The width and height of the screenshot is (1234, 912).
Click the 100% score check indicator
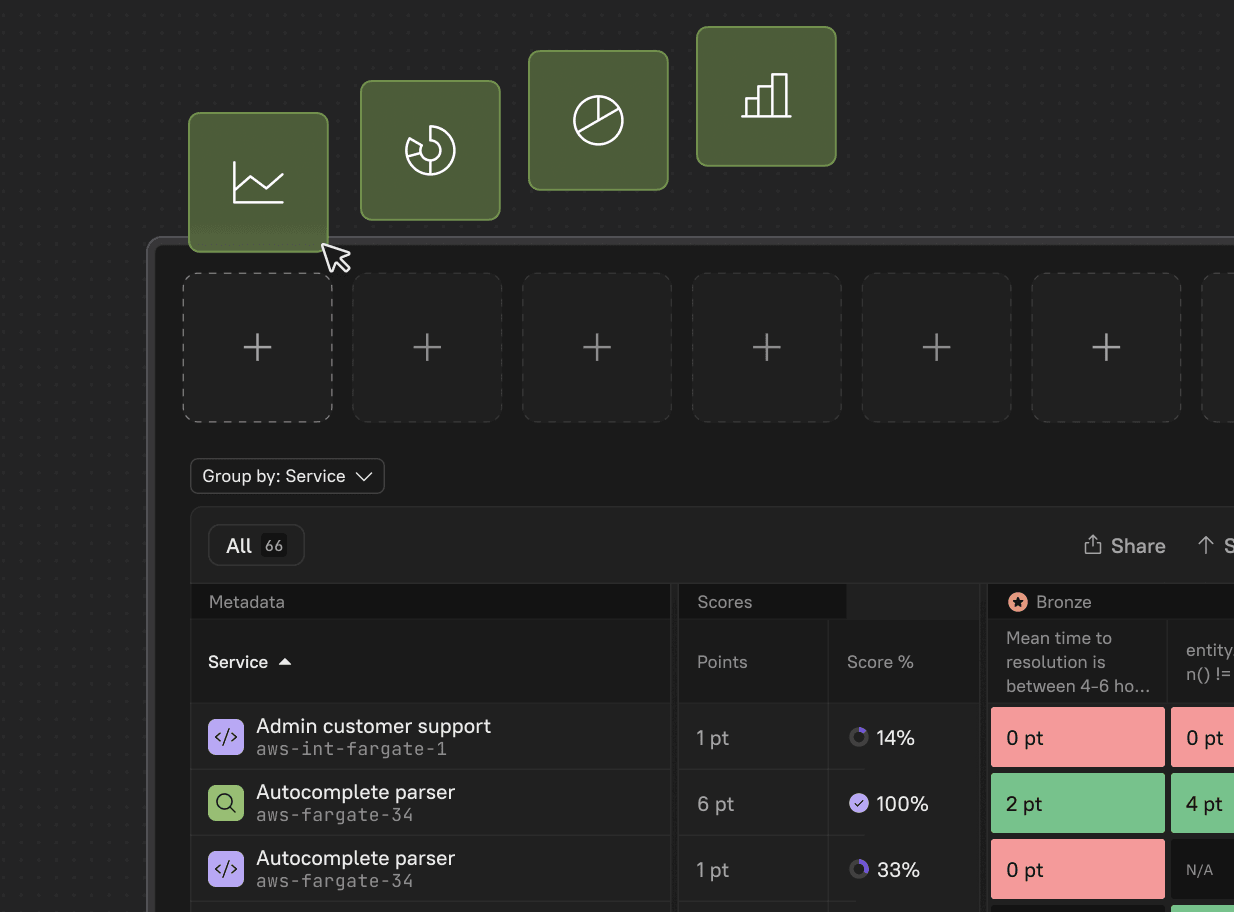coord(858,803)
